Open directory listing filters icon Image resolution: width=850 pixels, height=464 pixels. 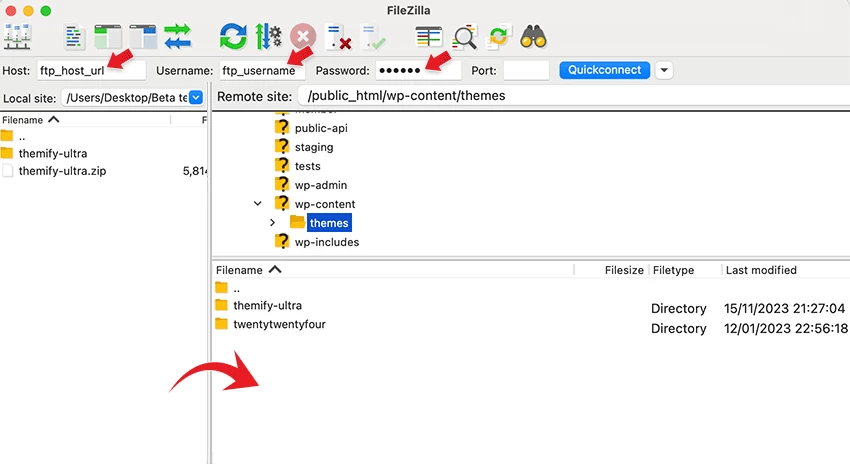tap(428, 37)
